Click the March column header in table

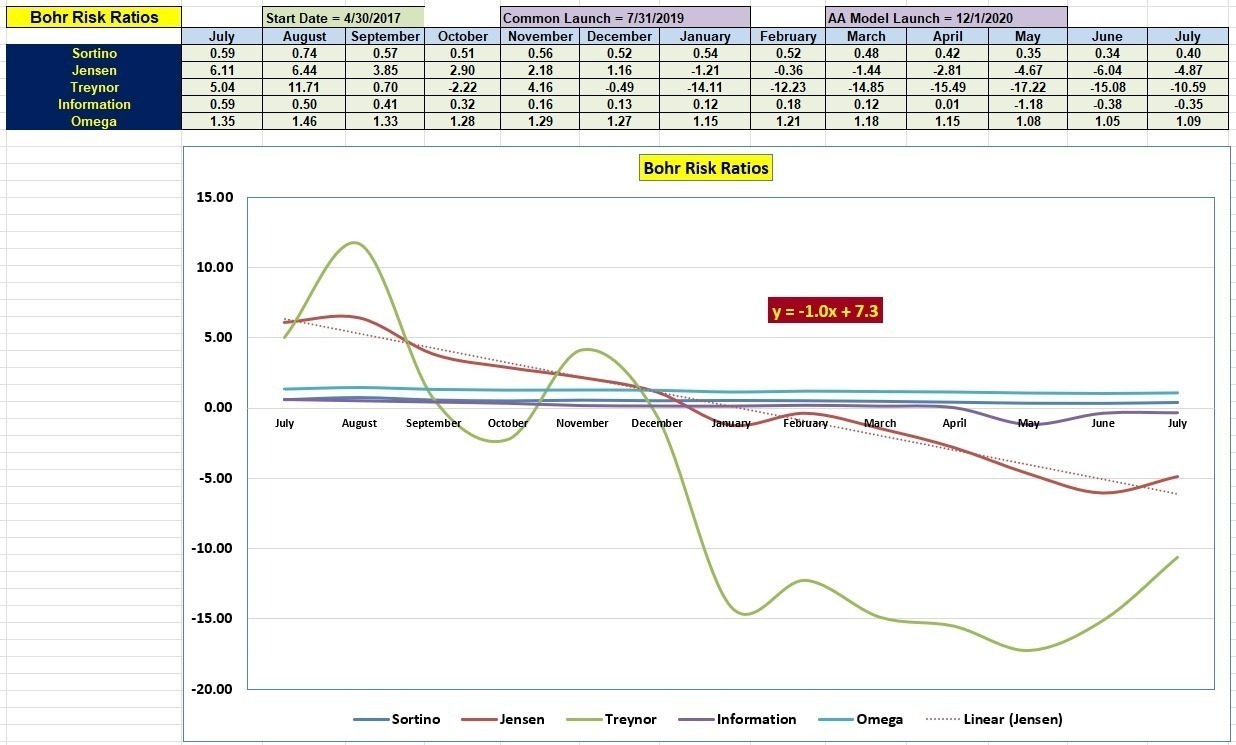[x=867, y=36]
